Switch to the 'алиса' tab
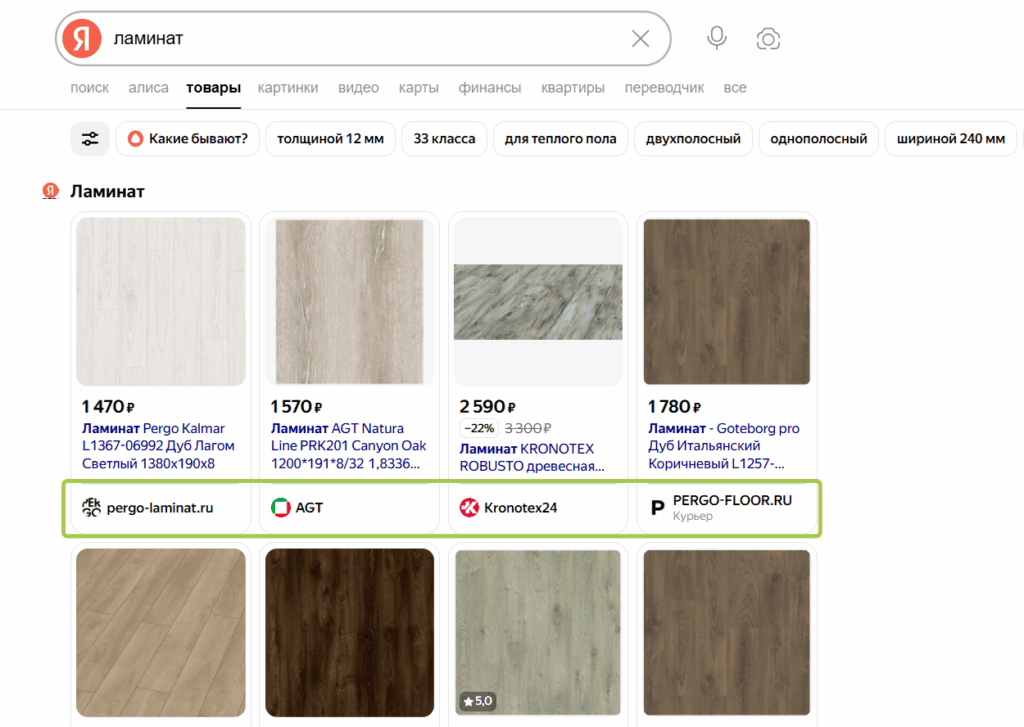Screen dimensions: 1024x727 coord(148,88)
